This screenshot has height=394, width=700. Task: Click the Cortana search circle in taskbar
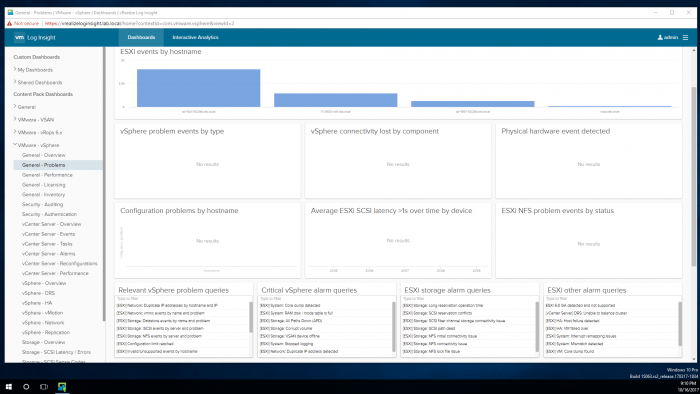coord(26,387)
